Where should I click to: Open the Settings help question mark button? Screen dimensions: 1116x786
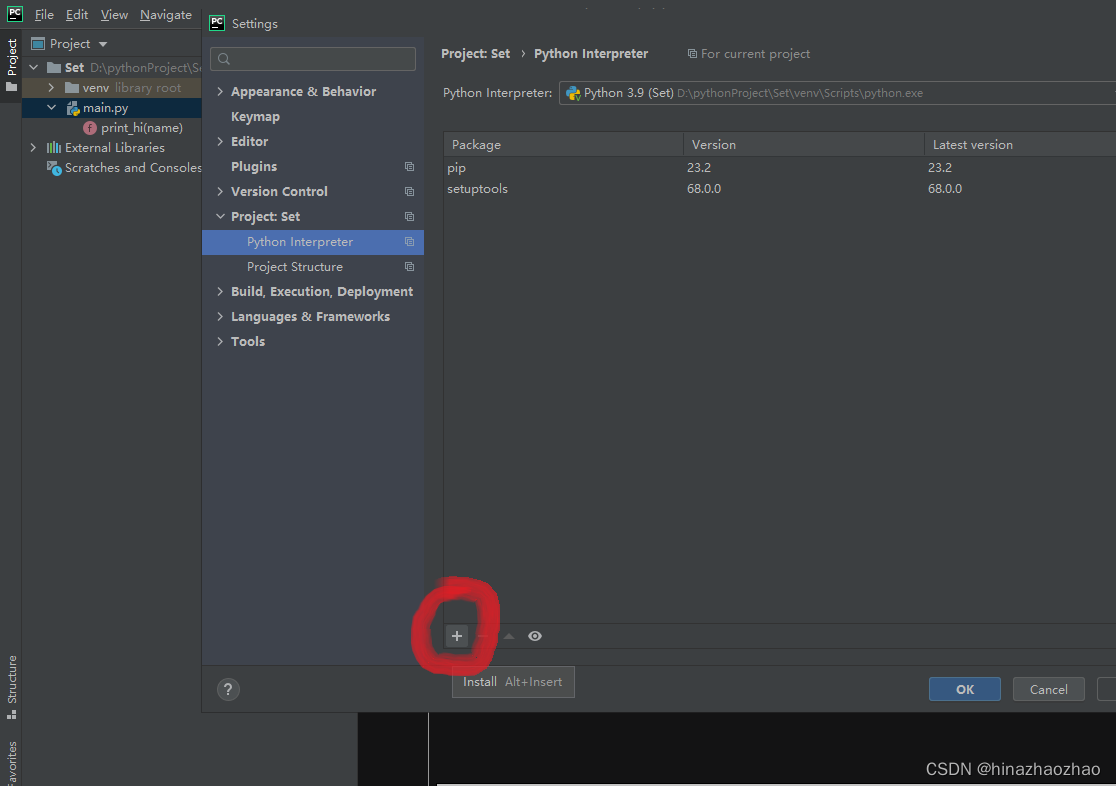pos(228,689)
